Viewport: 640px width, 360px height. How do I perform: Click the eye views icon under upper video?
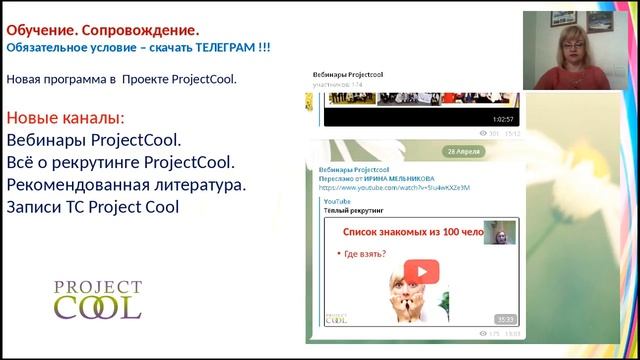483,133
